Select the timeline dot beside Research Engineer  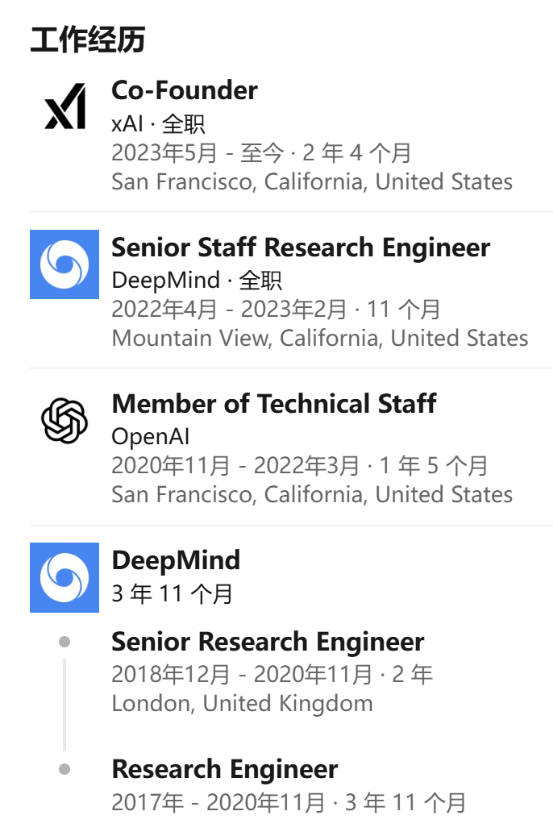(x=64, y=769)
